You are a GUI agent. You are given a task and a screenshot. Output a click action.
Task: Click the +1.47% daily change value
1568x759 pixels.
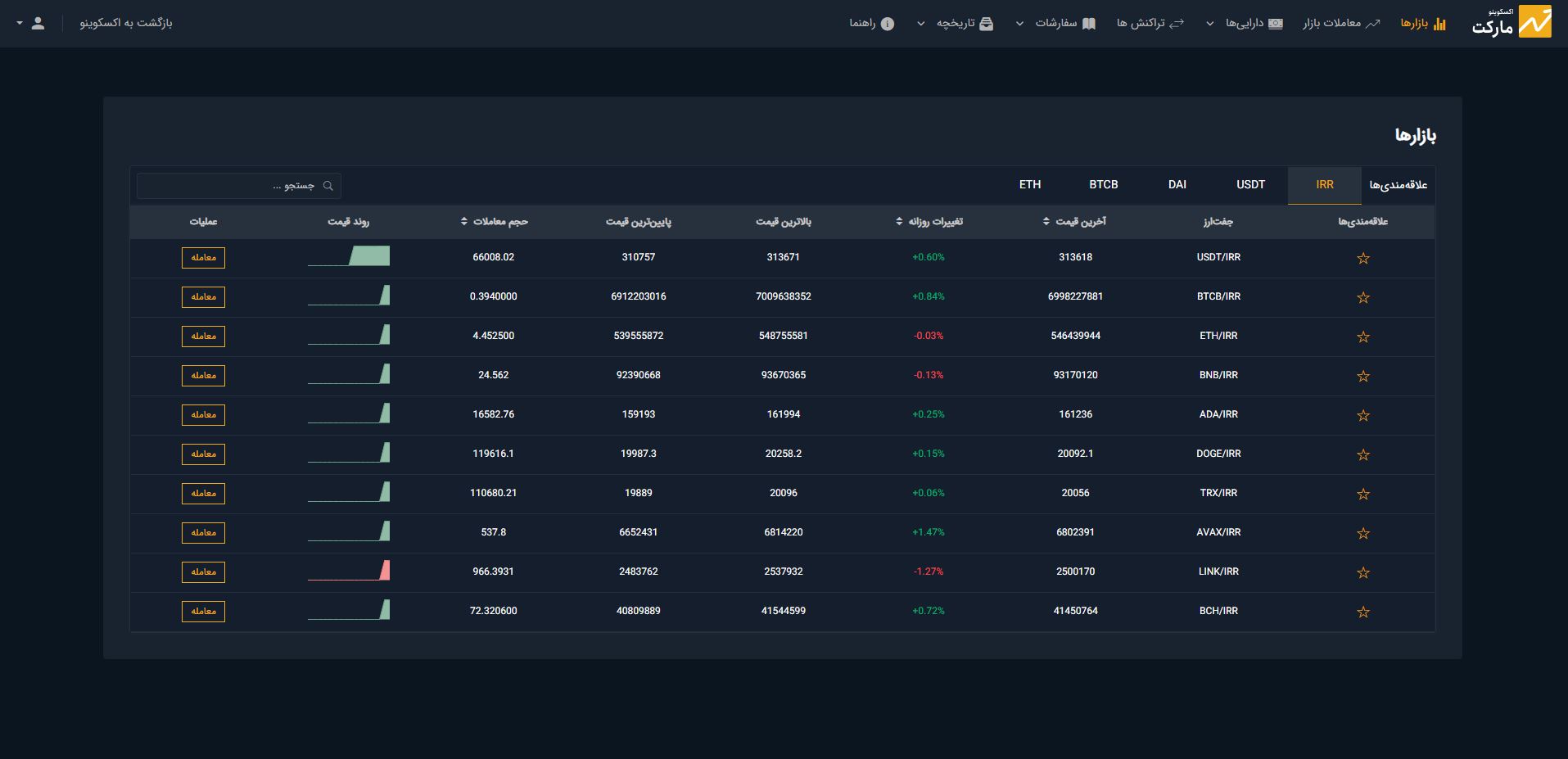[929, 532]
